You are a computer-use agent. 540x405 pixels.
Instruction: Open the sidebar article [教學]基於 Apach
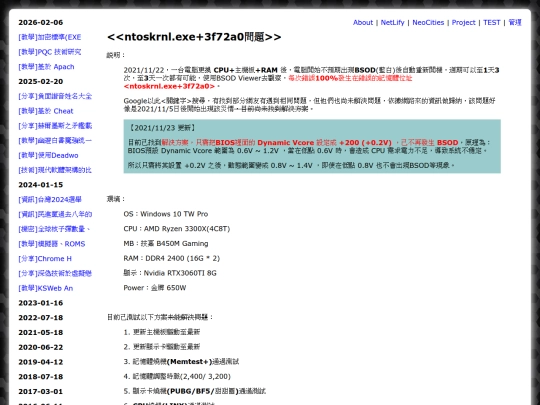coord(46,67)
